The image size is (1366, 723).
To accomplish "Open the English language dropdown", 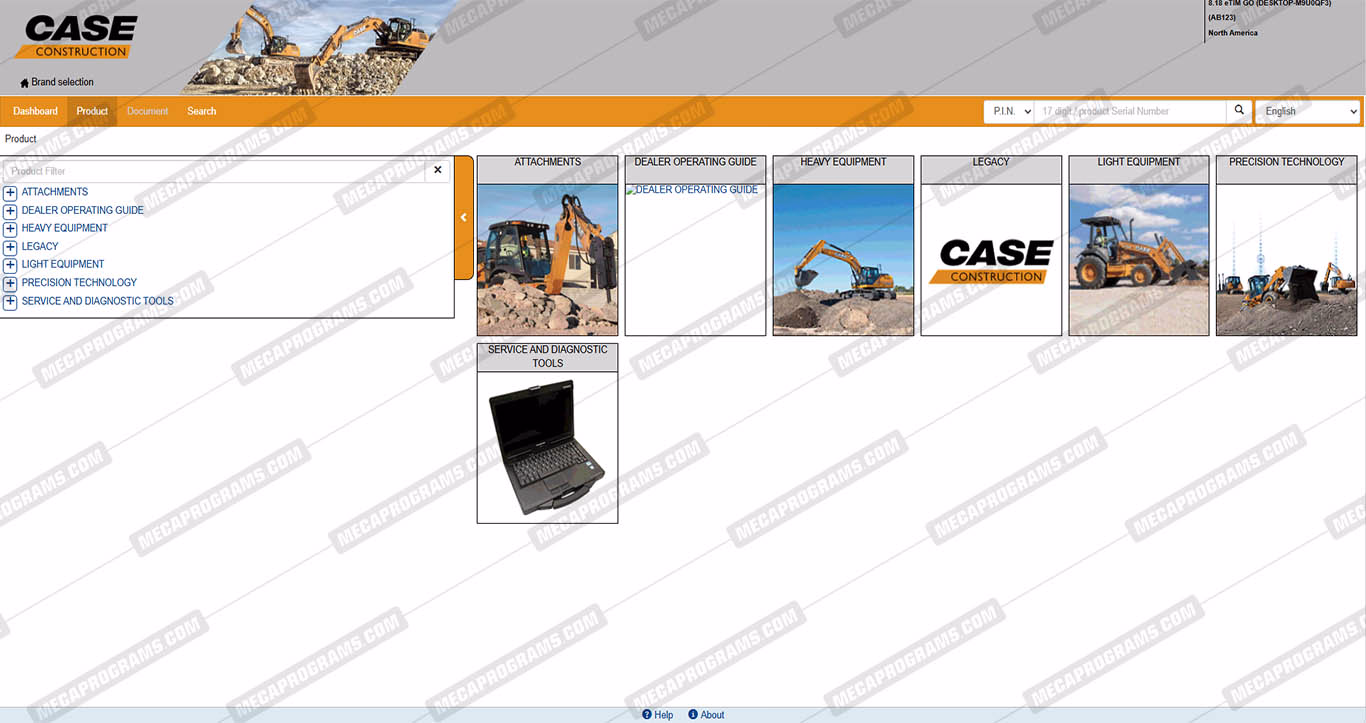I will (x=1308, y=111).
